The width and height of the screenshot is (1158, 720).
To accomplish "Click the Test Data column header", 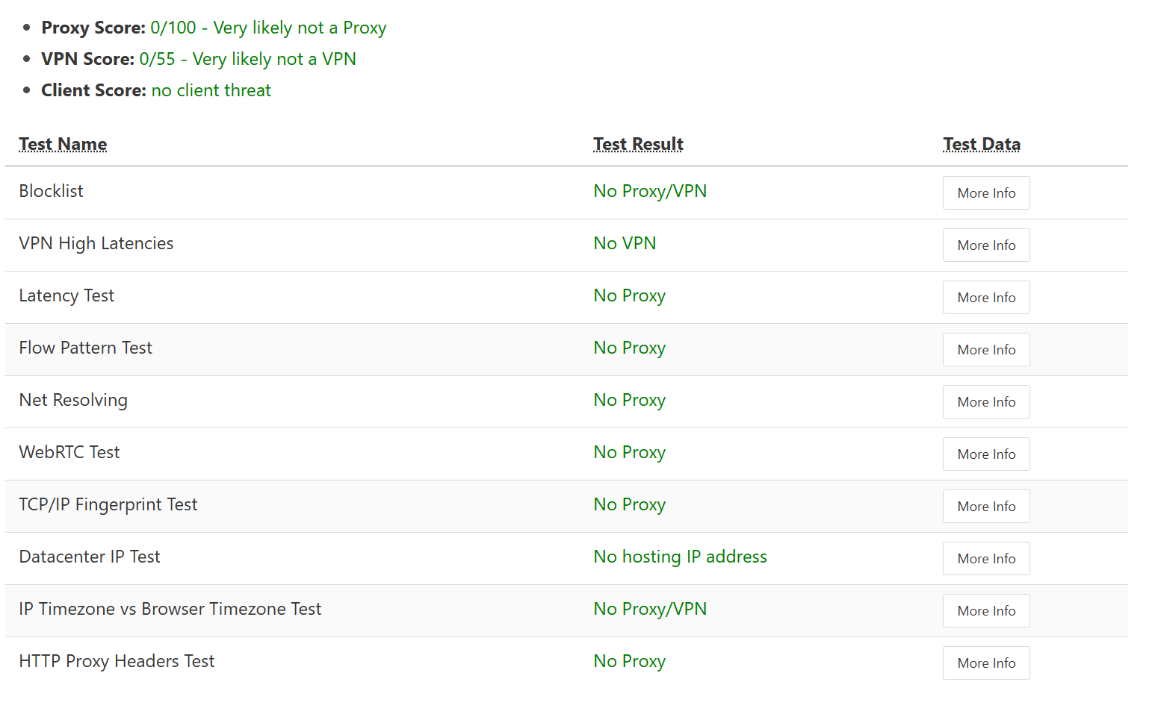I will pos(981,144).
